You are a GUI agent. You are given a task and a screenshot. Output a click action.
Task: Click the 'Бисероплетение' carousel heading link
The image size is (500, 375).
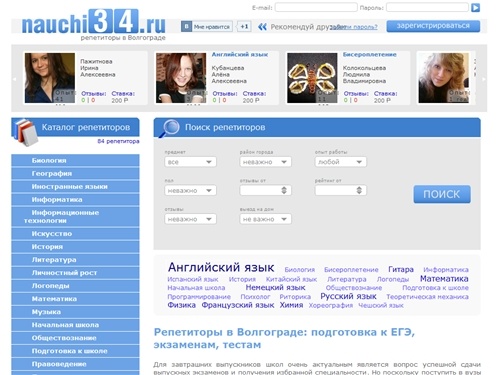pyautogui.click(x=370, y=54)
